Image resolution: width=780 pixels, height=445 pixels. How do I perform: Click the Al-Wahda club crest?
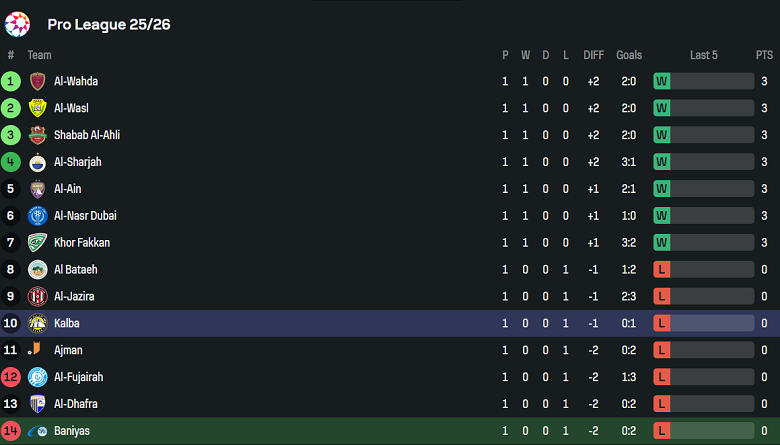coord(38,82)
